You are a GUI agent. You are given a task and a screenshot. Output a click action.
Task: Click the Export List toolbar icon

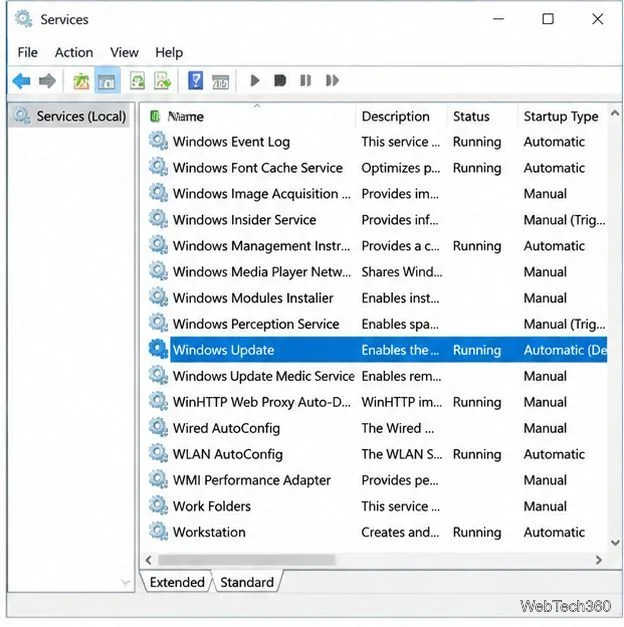(163, 81)
